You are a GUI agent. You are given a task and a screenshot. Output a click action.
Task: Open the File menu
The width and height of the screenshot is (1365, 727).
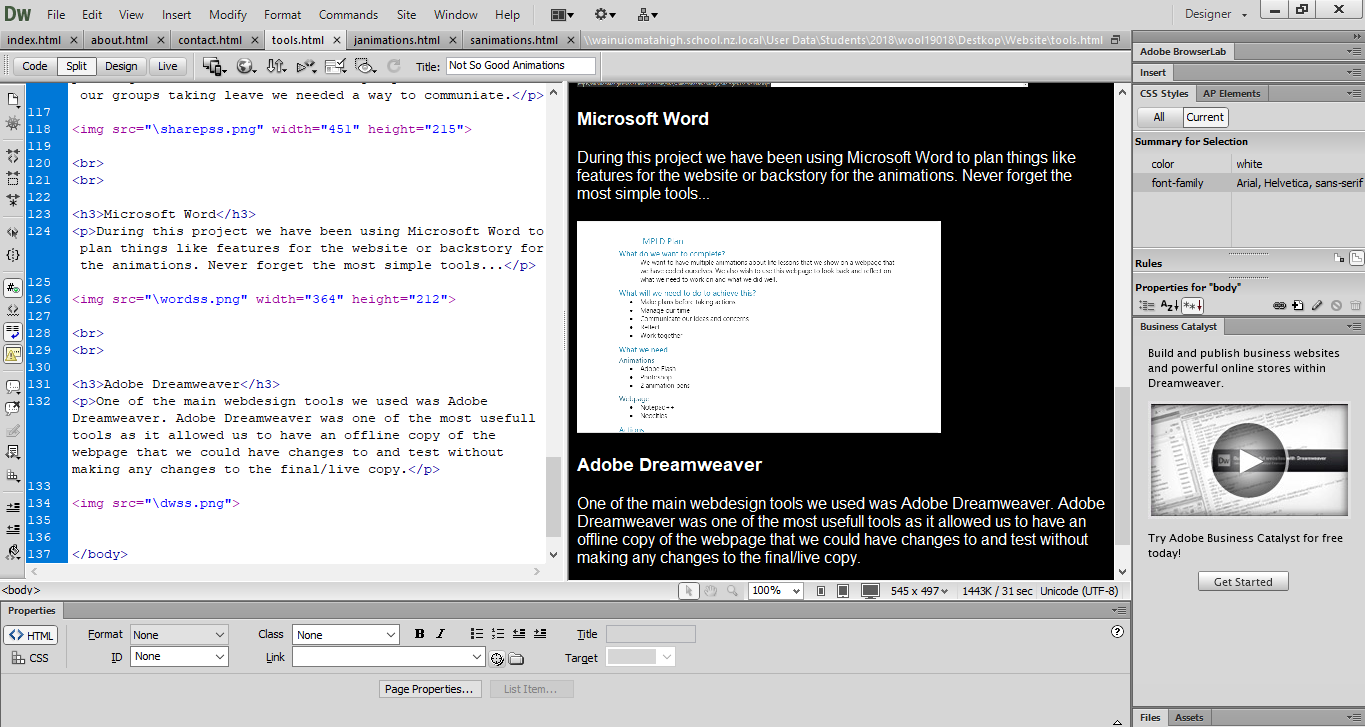click(x=57, y=15)
